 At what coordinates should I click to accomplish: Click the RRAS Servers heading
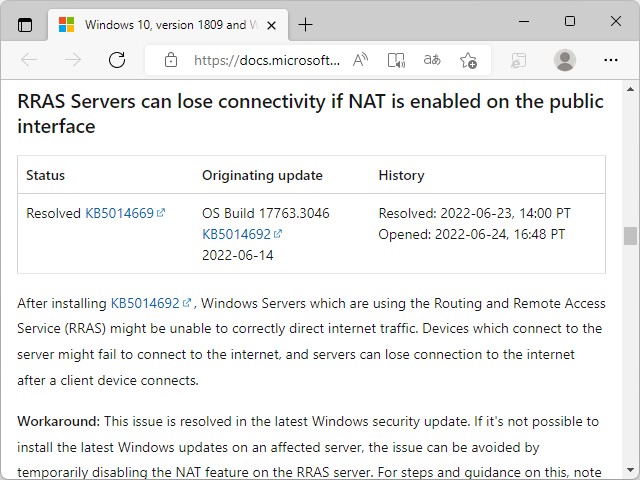tap(310, 113)
